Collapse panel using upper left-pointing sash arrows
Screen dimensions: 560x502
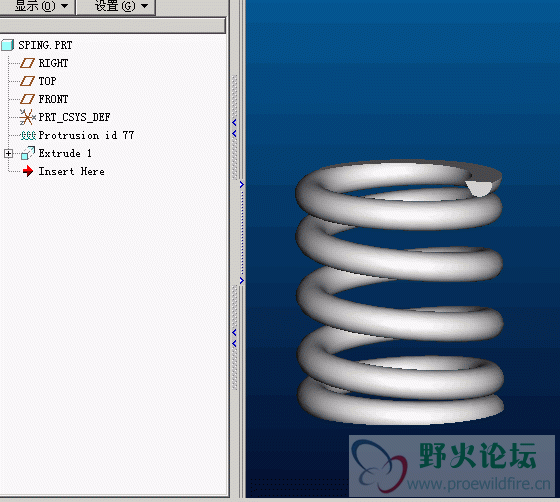tap(234, 128)
